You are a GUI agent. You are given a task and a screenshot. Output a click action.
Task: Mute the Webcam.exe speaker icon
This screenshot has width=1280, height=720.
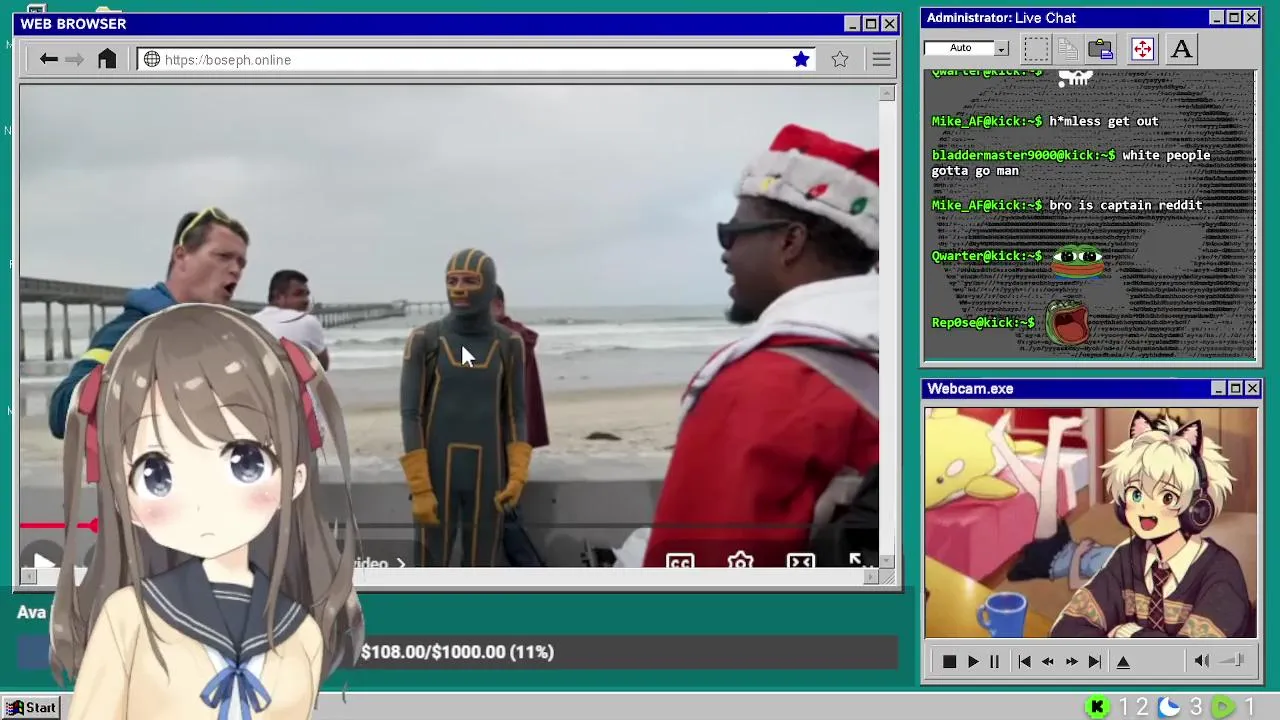click(x=1202, y=661)
